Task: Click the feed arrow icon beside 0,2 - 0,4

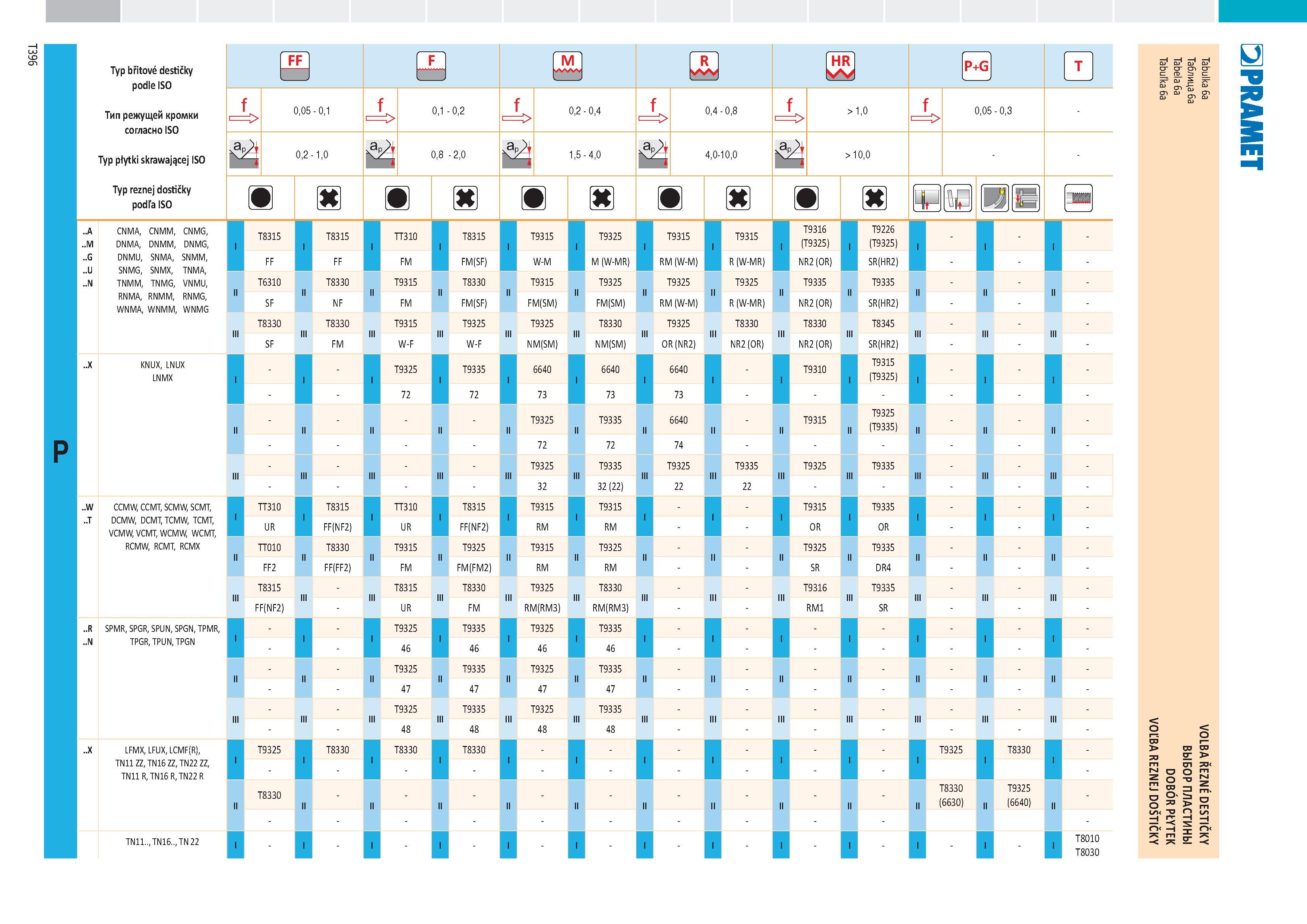Action: click(516, 110)
